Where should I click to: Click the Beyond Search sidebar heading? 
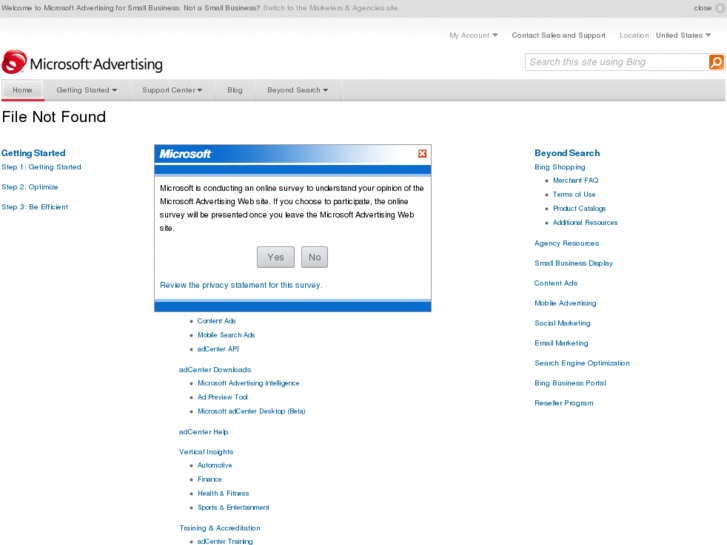click(x=567, y=153)
